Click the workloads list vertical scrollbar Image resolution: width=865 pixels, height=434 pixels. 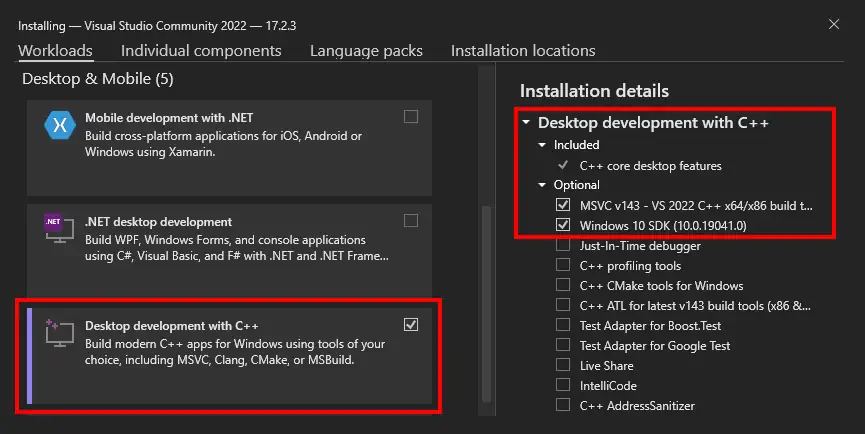(487, 300)
